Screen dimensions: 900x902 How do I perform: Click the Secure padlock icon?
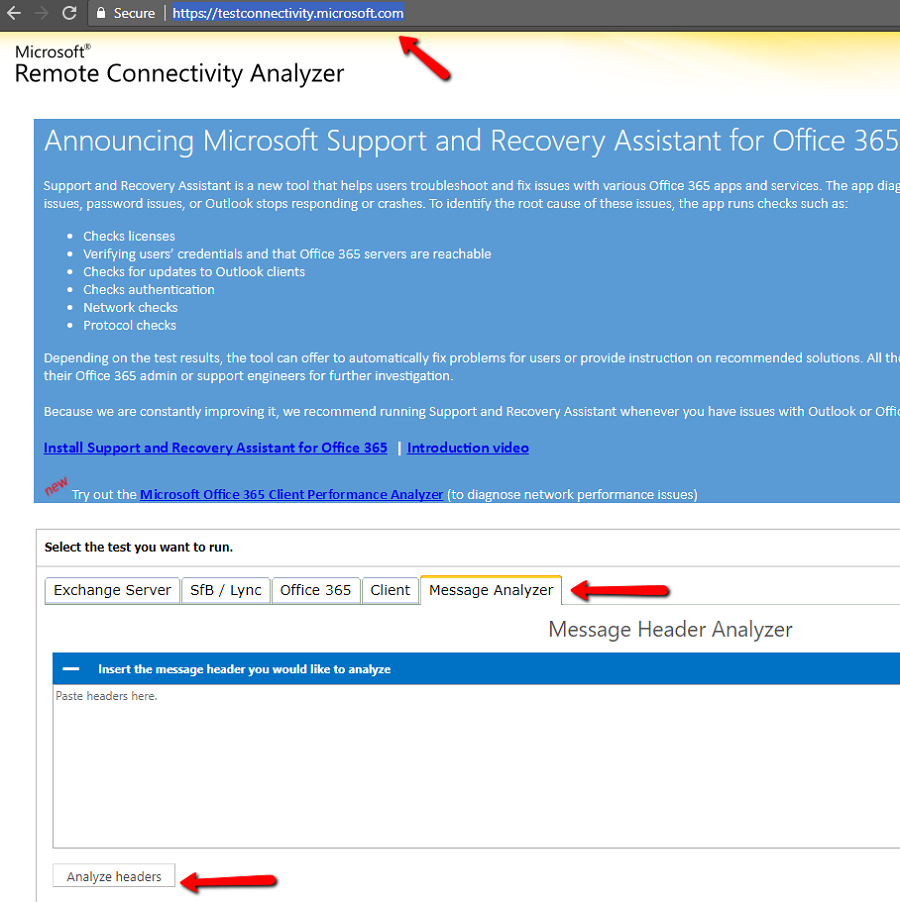pyautogui.click(x=101, y=13)
